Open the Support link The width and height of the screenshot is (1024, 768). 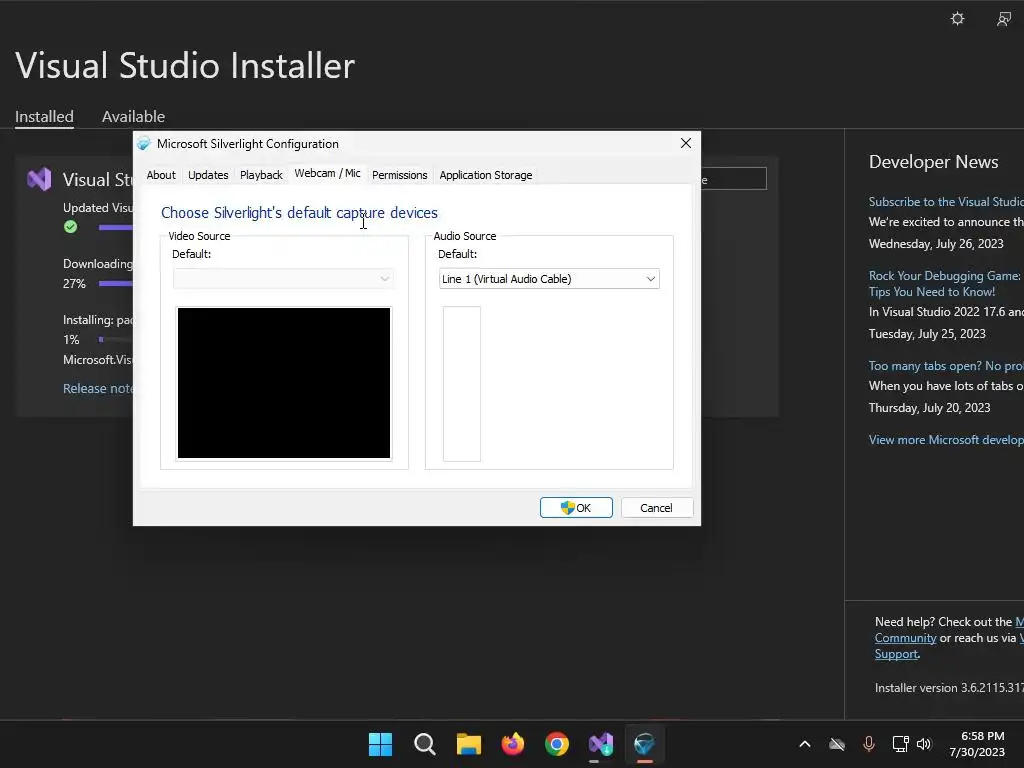(896, 654)
